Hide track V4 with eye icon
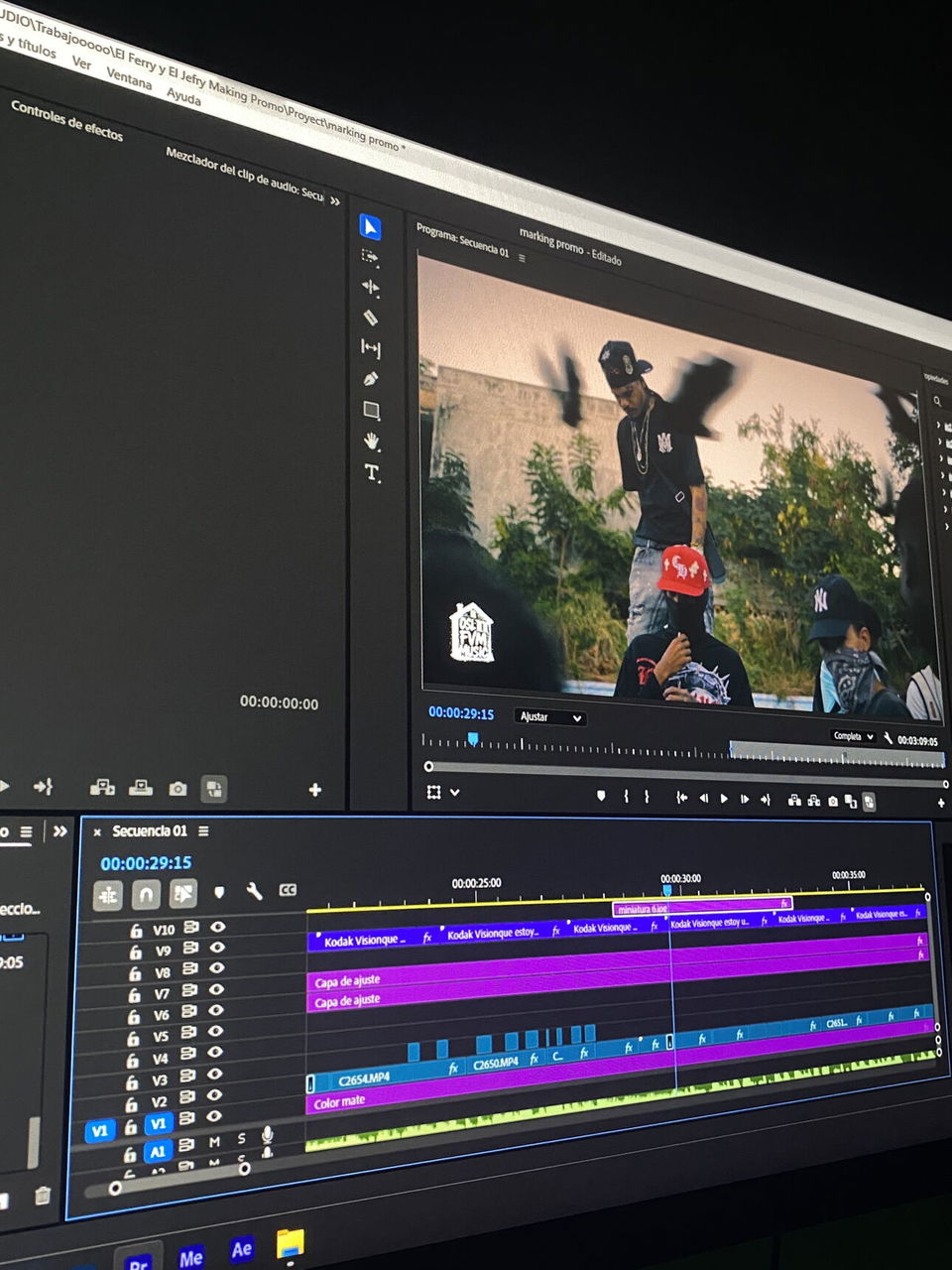 (x=215, y=1053)
